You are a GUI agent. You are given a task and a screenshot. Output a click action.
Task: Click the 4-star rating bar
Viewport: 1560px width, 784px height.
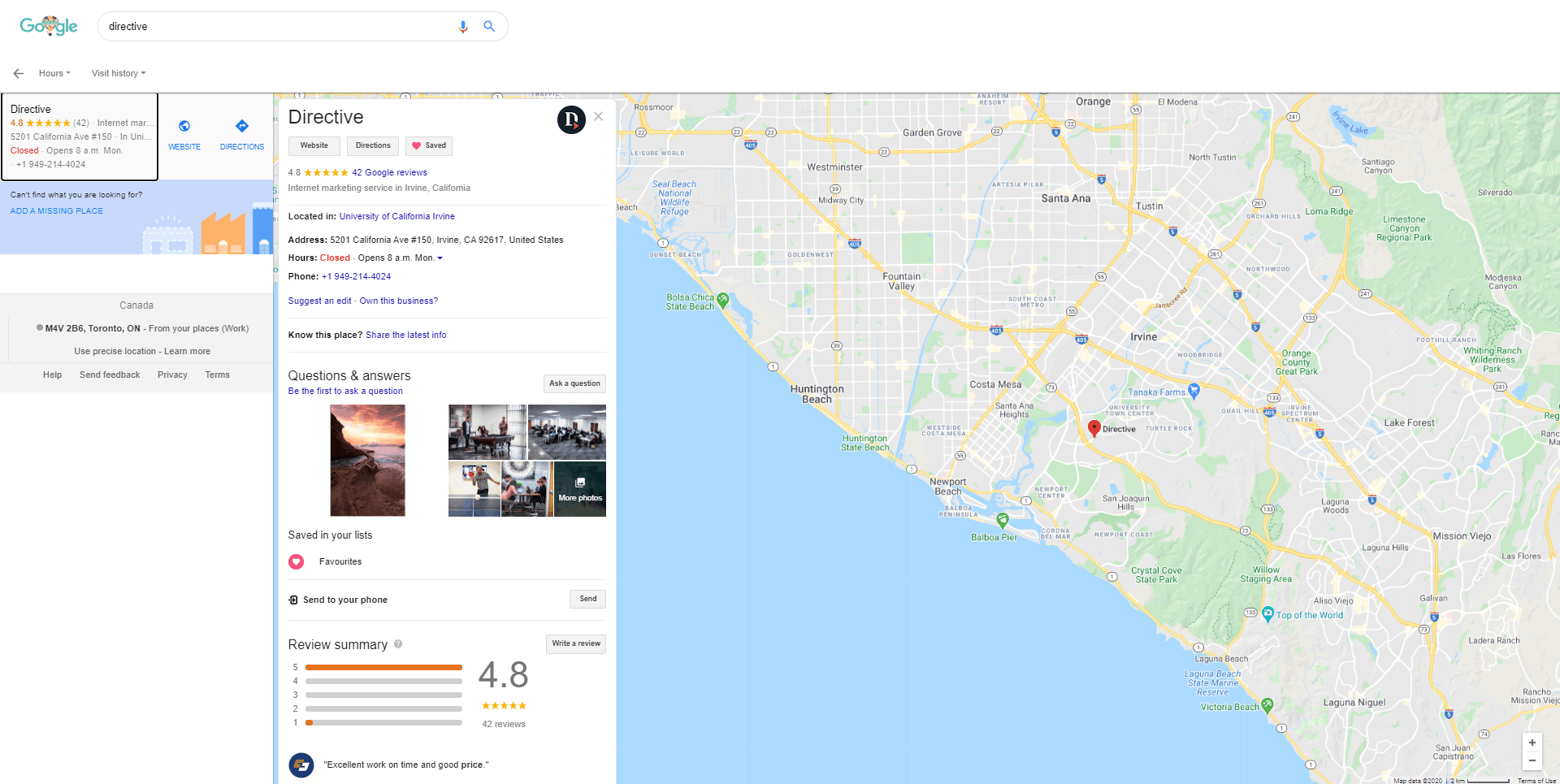pos(383,681)
